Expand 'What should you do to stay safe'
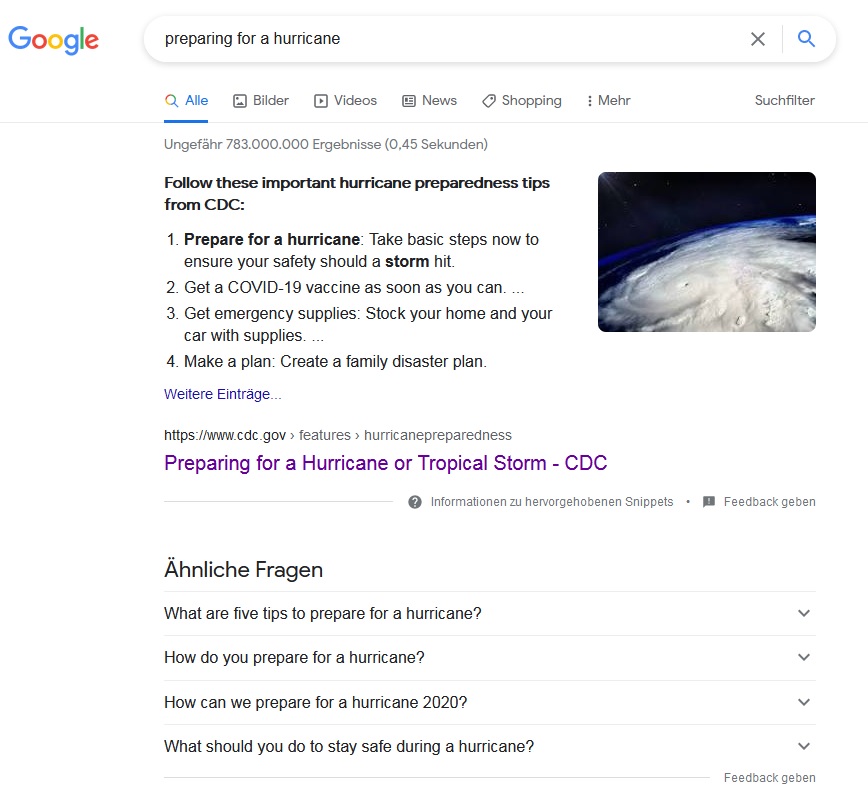The height and width of the screenshot is (792, 868). click(804, 746)
